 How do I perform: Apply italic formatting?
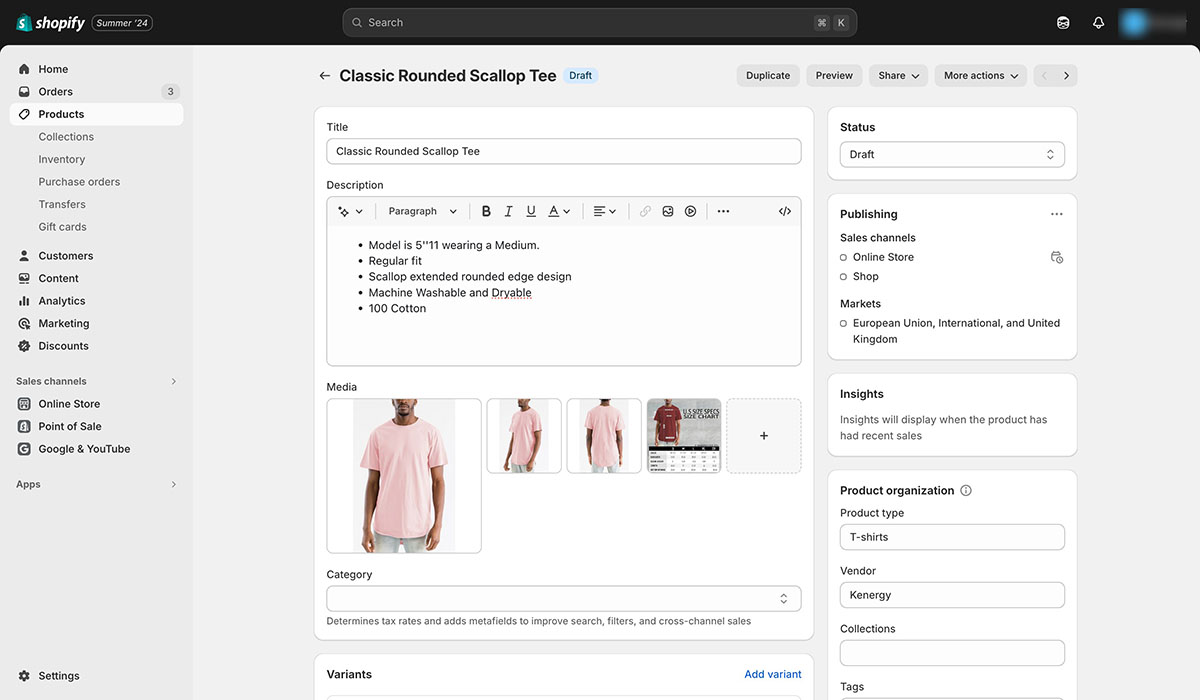tap(508, 210)
